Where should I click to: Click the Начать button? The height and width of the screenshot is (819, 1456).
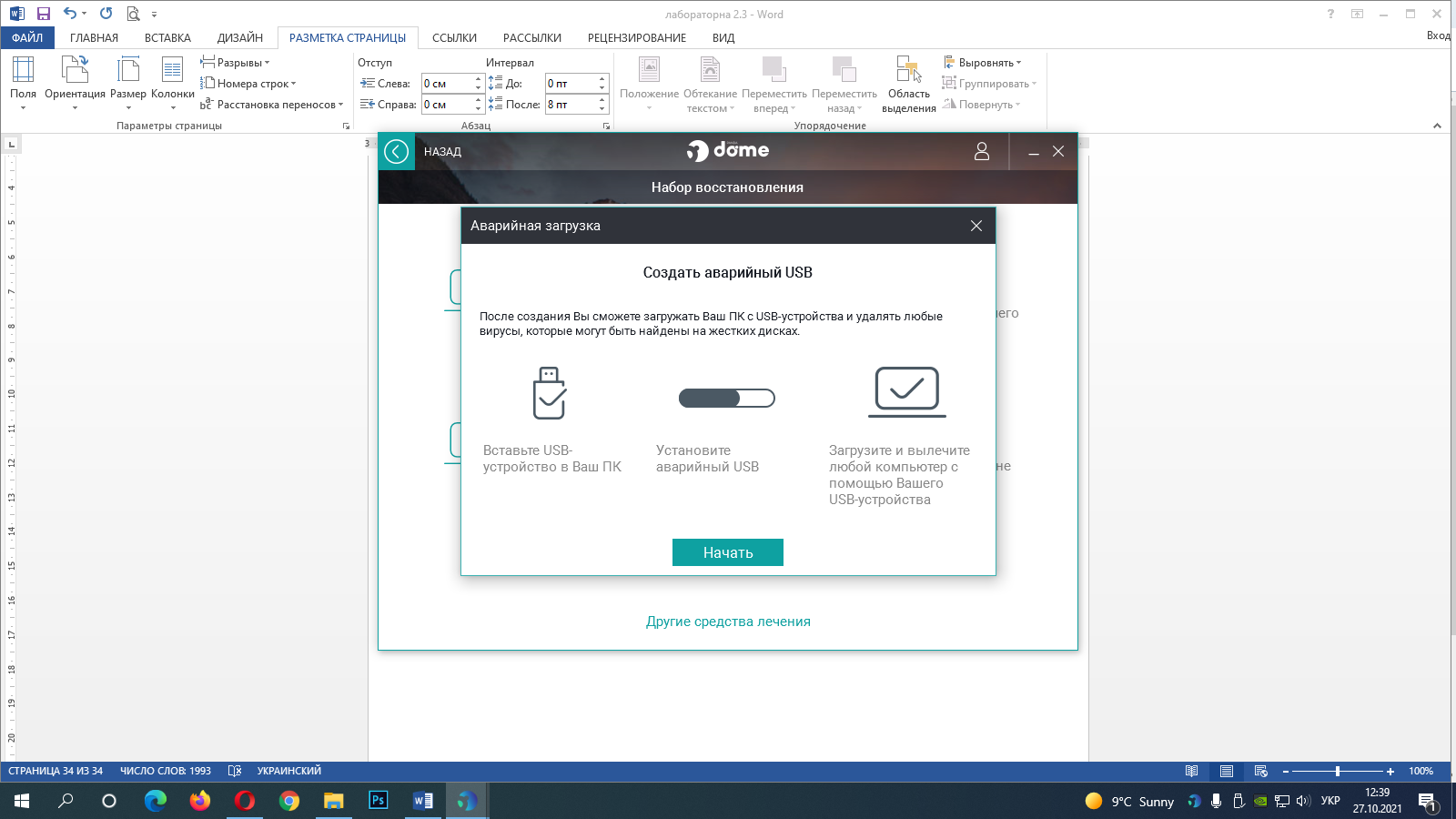click(728, 552)
